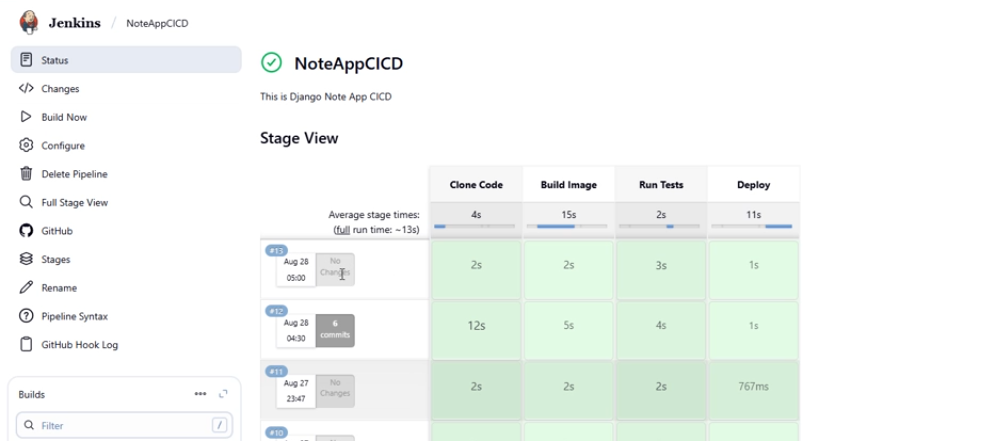
Task: Click the Pipeline Syntax help icon
Action: click(x=26, y=316)
